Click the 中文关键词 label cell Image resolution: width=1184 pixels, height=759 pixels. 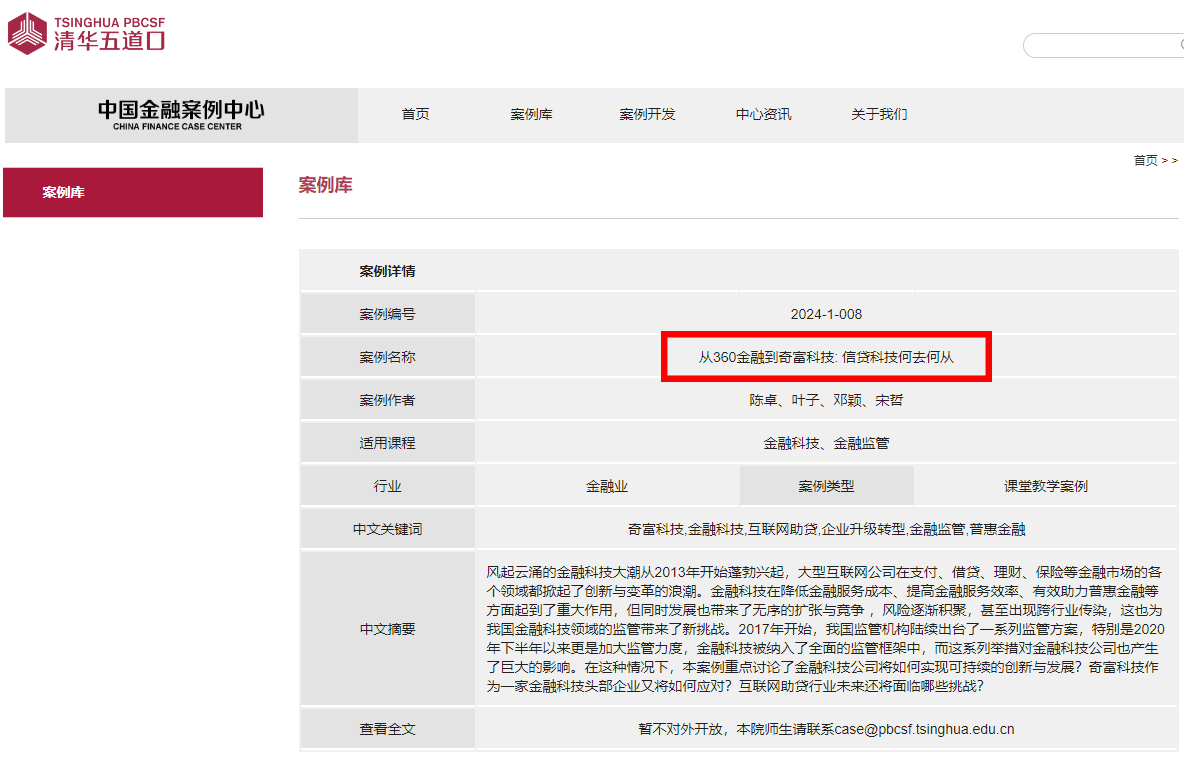pos(387,529)
